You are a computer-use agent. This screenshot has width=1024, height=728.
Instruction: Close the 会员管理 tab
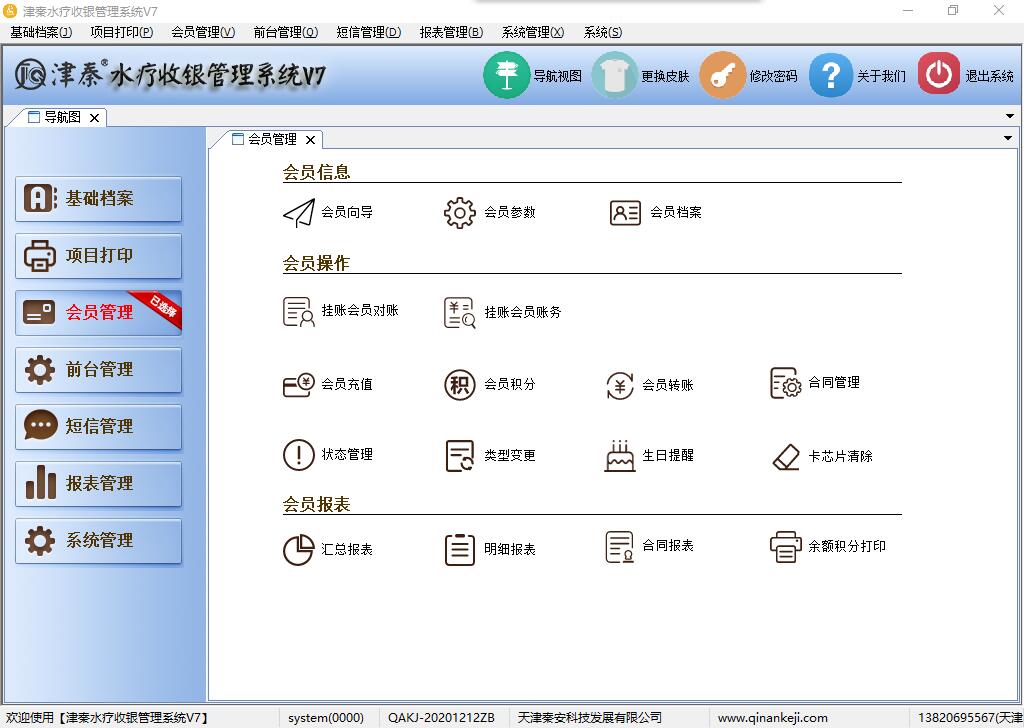point(311,140)
